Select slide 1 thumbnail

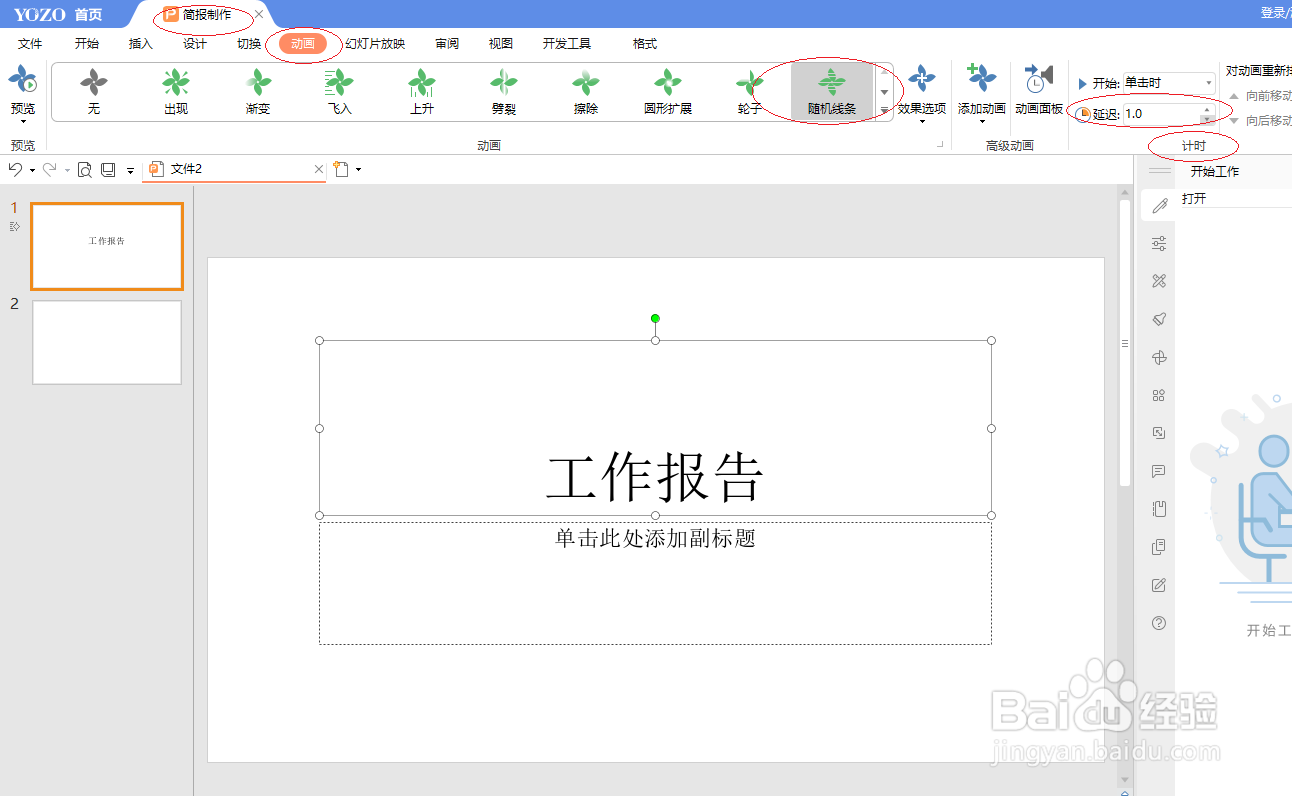coord(107,246)
